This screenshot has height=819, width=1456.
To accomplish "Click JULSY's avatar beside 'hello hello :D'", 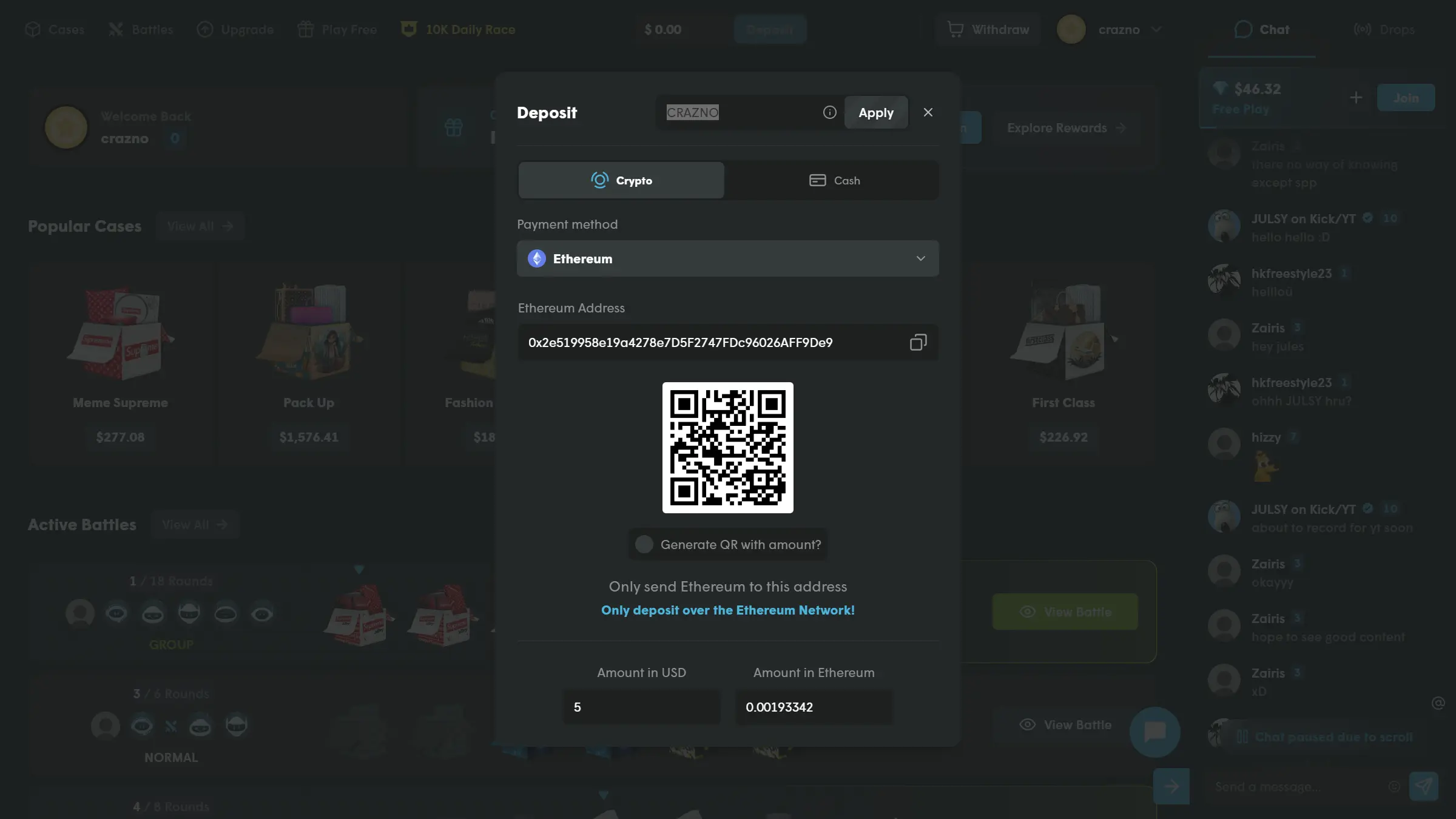I will pyautogui.click(x=1224, y=226).
